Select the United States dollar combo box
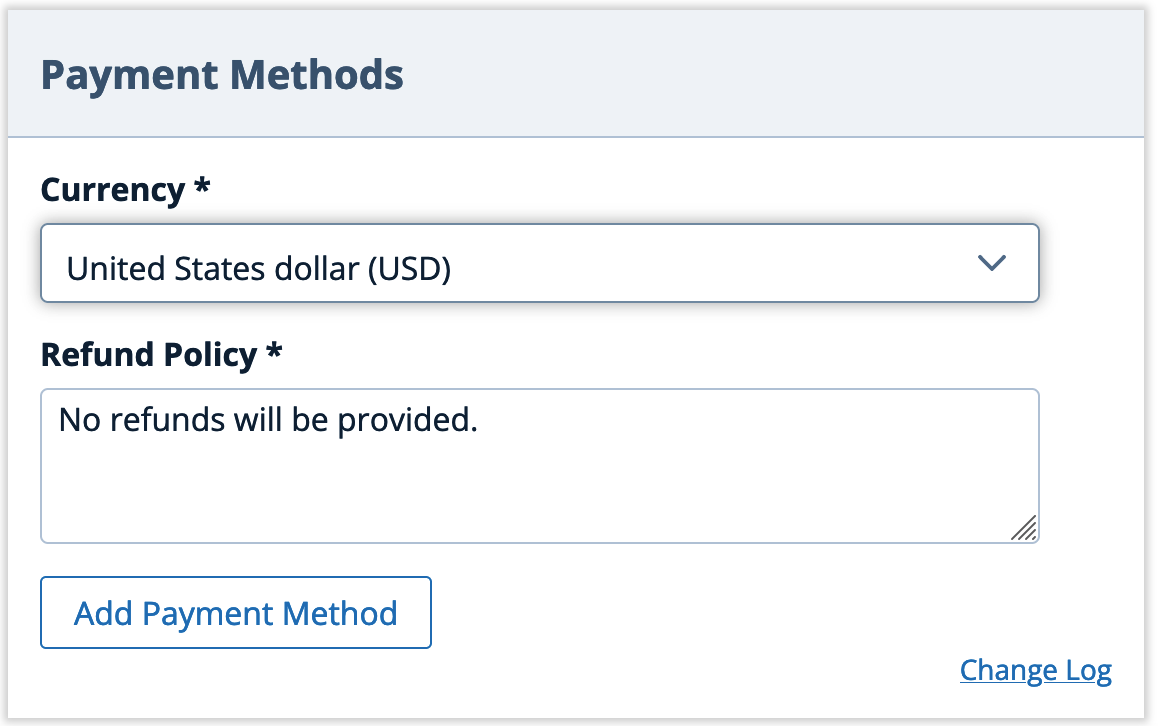 pos(540,263)
